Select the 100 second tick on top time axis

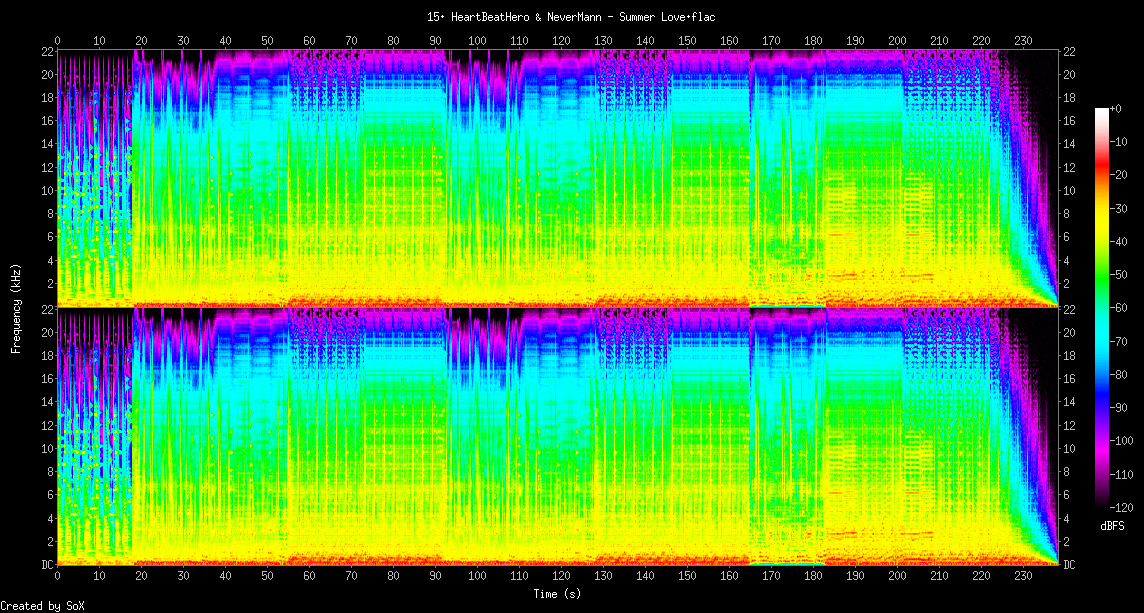478,41
